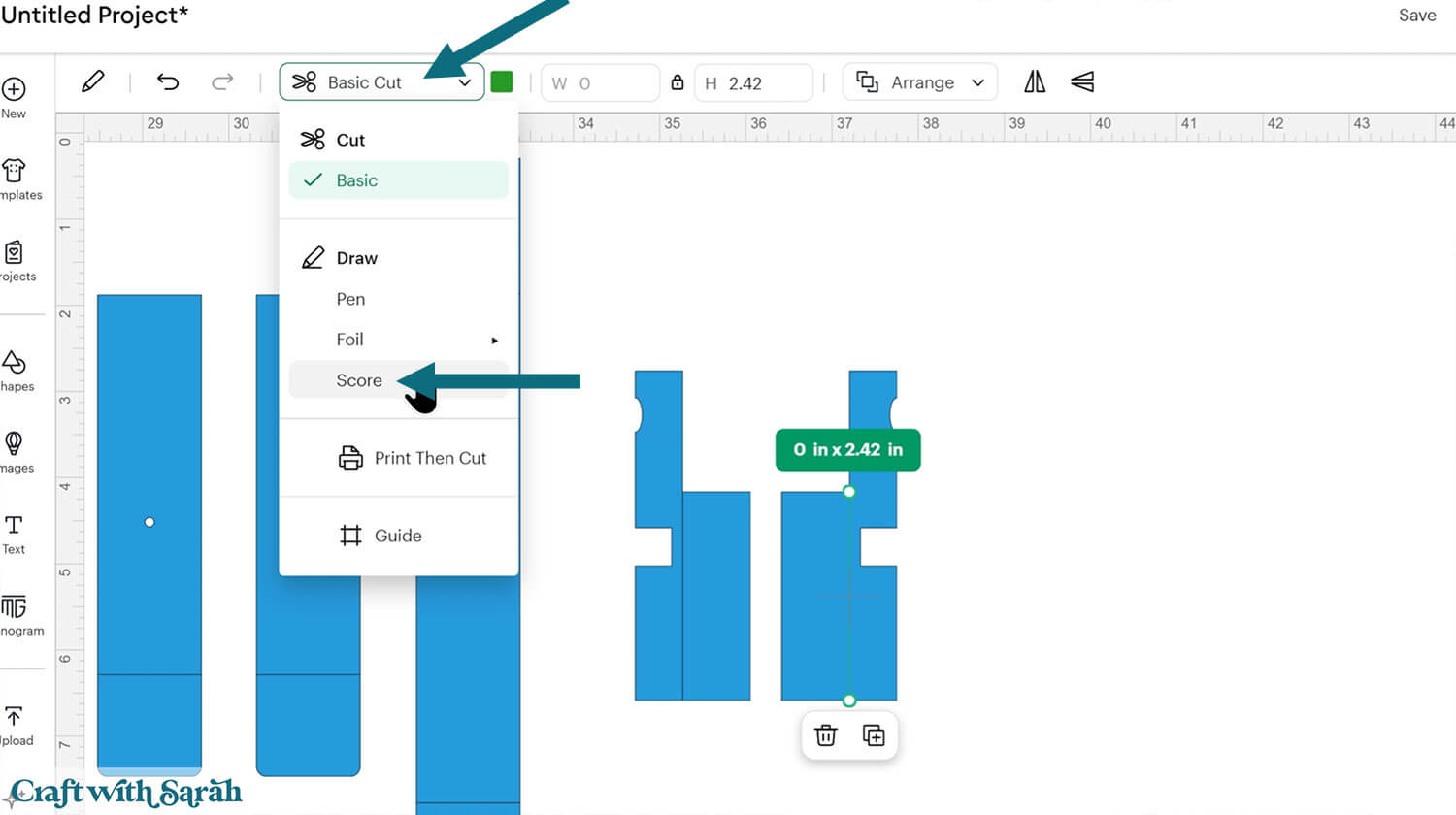
Task: Click the Untitled Project title
Action: (x=95, y=15)
